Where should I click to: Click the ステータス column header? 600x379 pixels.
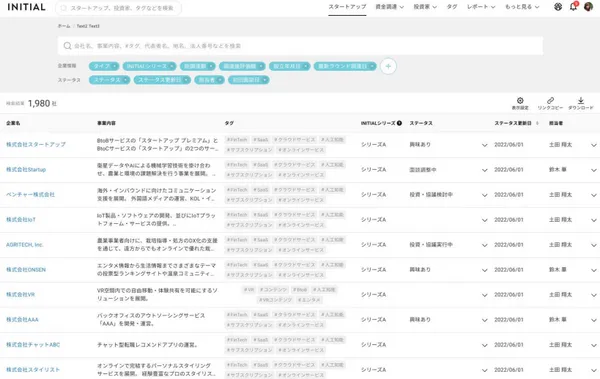click(421, 123)
